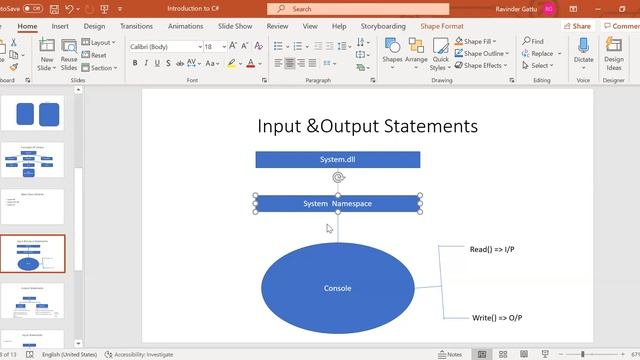
Task: Open Font dialog launcher
Action: click(x=264, y=80)
